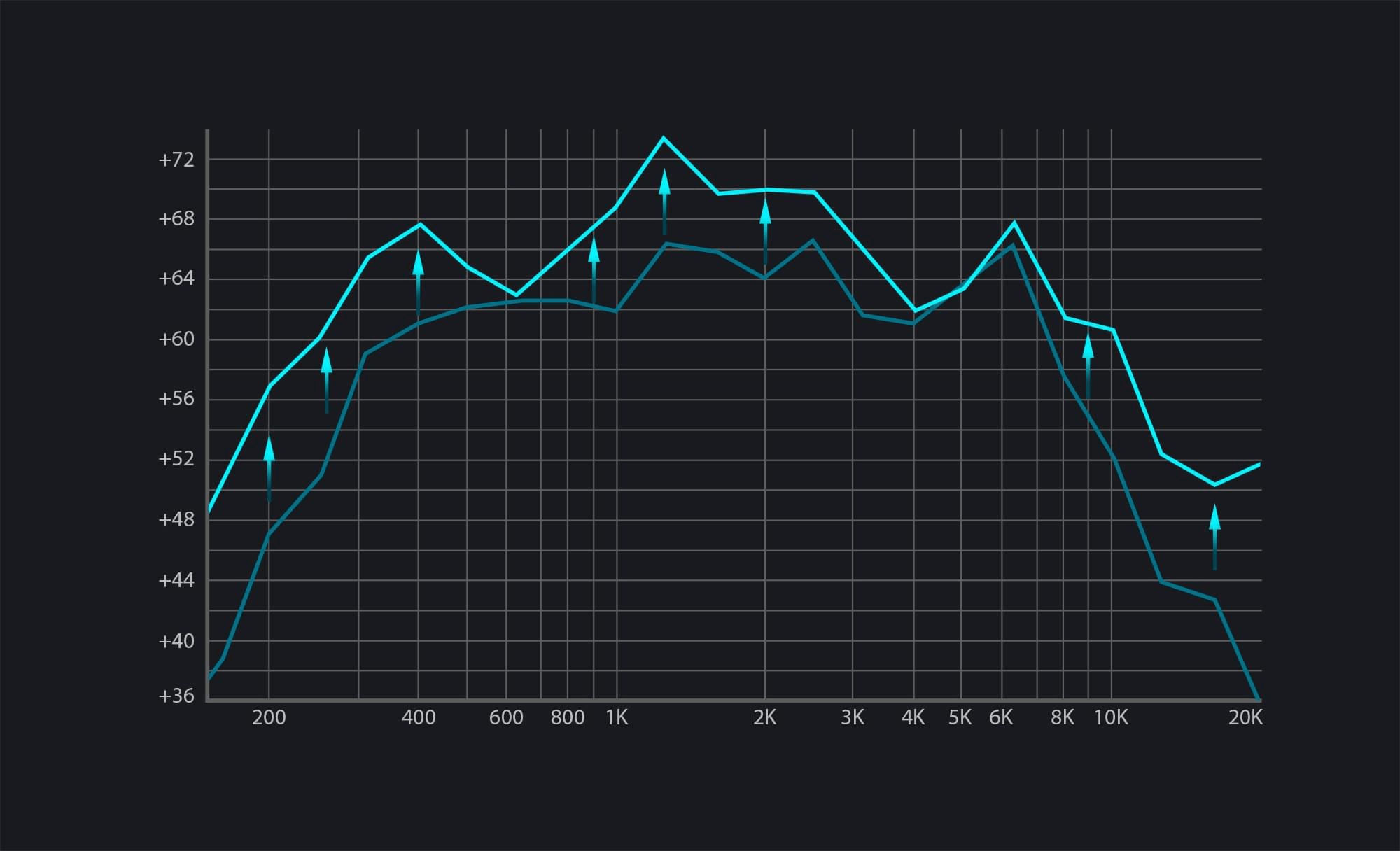Click the 600 frequency axis label

pyautogui.click(x=506, y=717)
